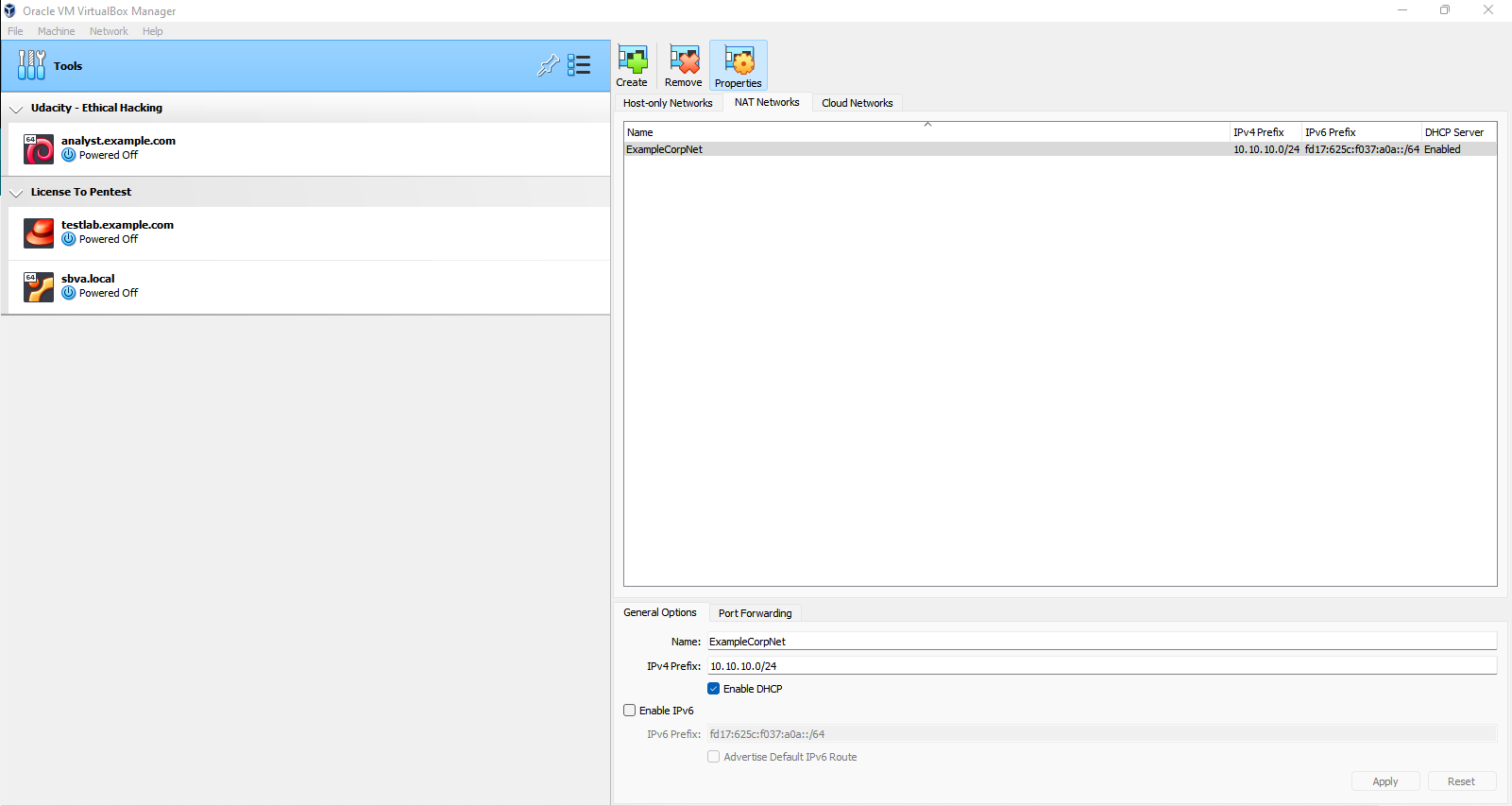This screenshot has height=806, width=1512.
Task: Switch to Cloud Networks tab
Action: (858, 103)
